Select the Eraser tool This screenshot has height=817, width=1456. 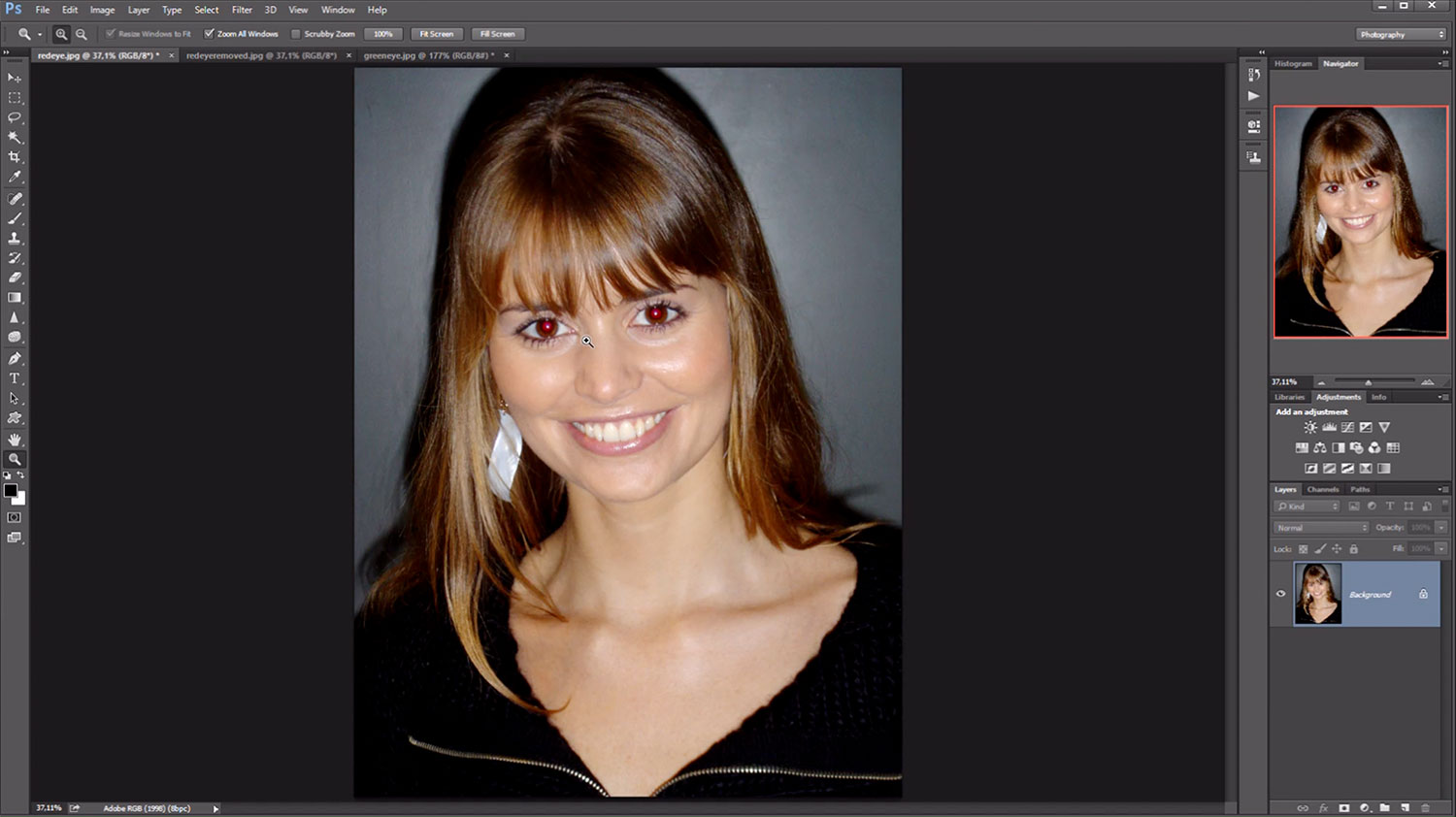click(15, 278)
